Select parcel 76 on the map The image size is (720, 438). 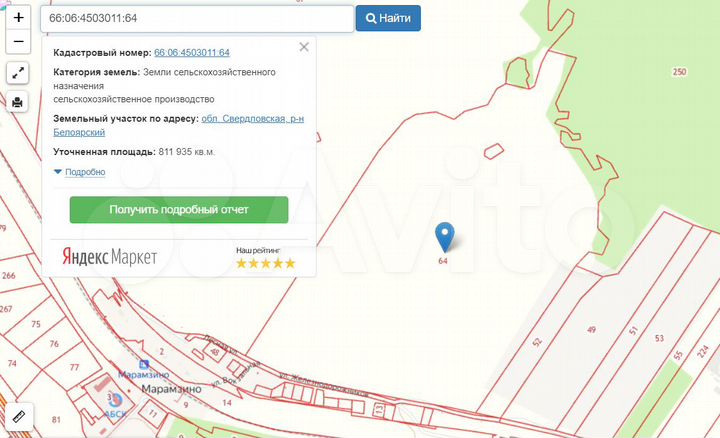[54, 343]
